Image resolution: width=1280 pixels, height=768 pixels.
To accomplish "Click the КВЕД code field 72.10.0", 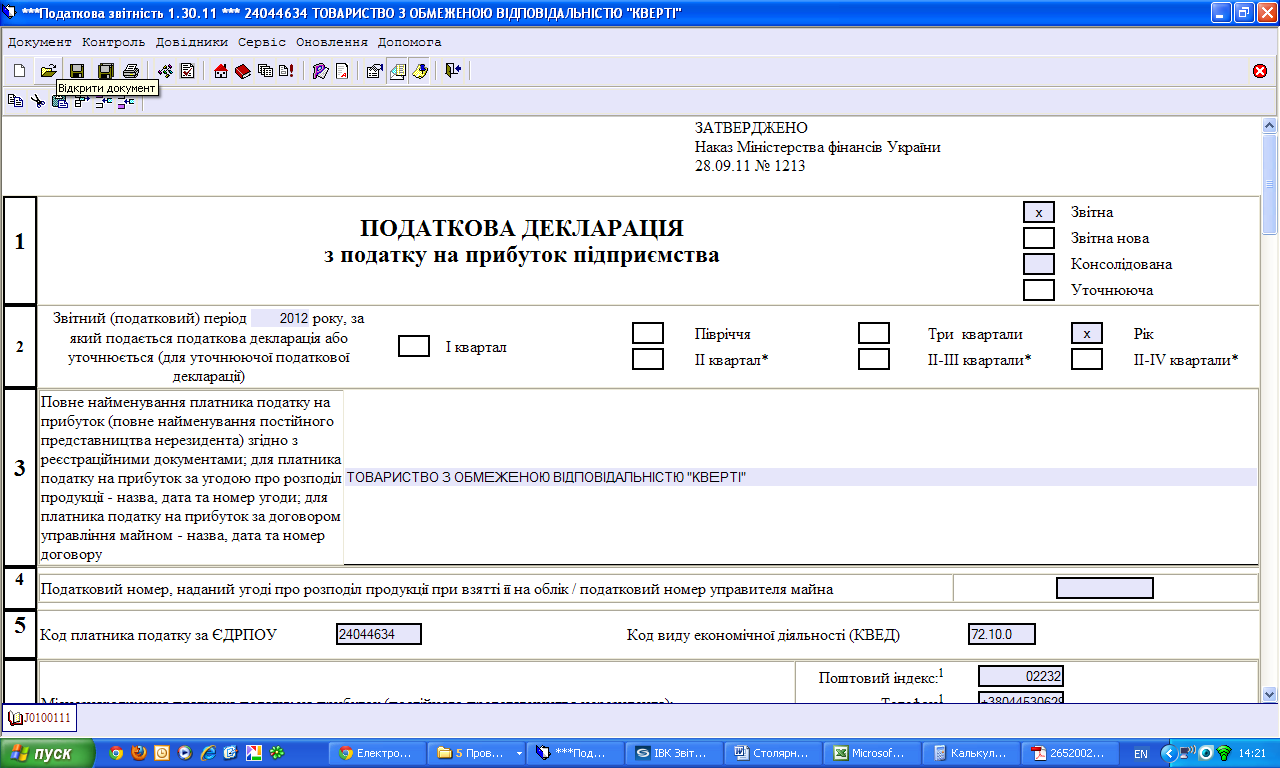I will tap(1001, 634).
